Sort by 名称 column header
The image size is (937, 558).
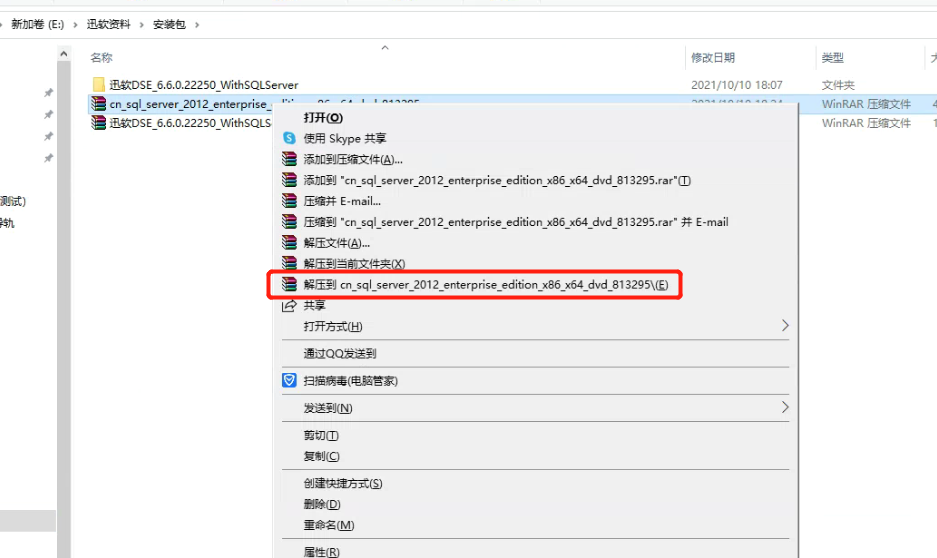[x=102, y=58]
